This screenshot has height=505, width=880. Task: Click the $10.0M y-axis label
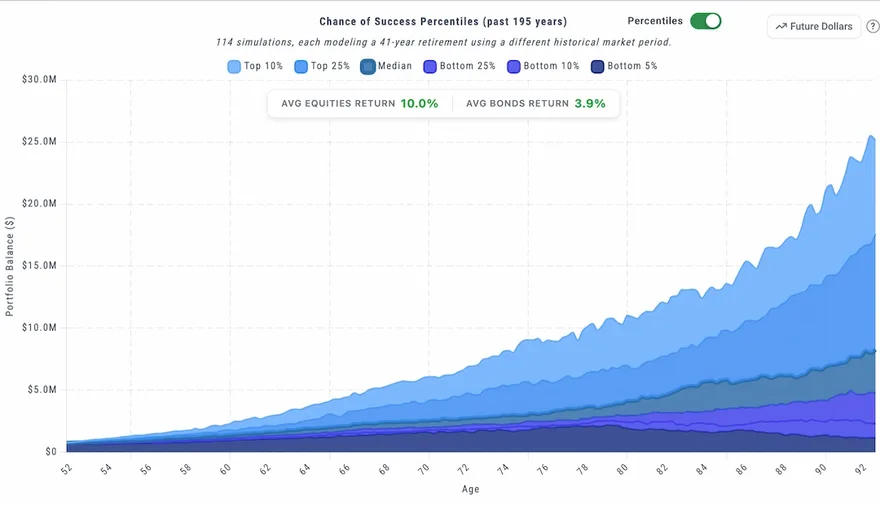click(39, 327)
